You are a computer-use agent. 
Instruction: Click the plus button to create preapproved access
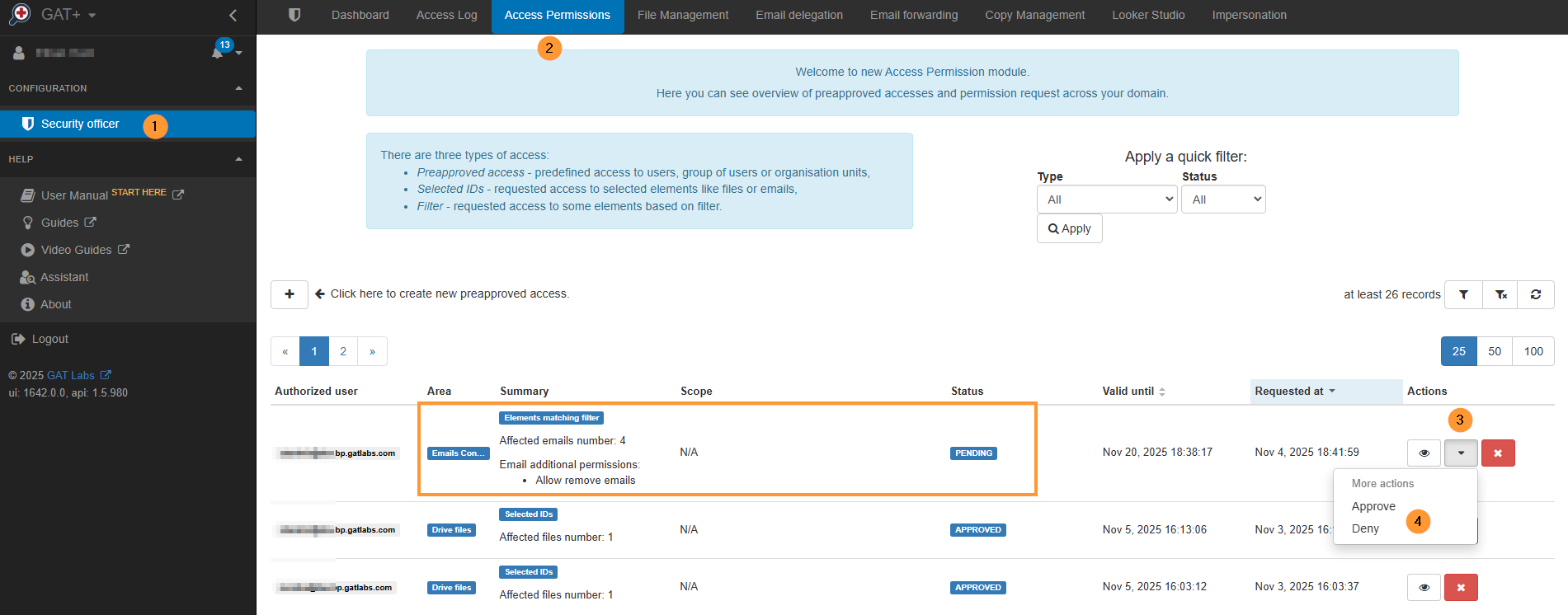coord(290,294)
